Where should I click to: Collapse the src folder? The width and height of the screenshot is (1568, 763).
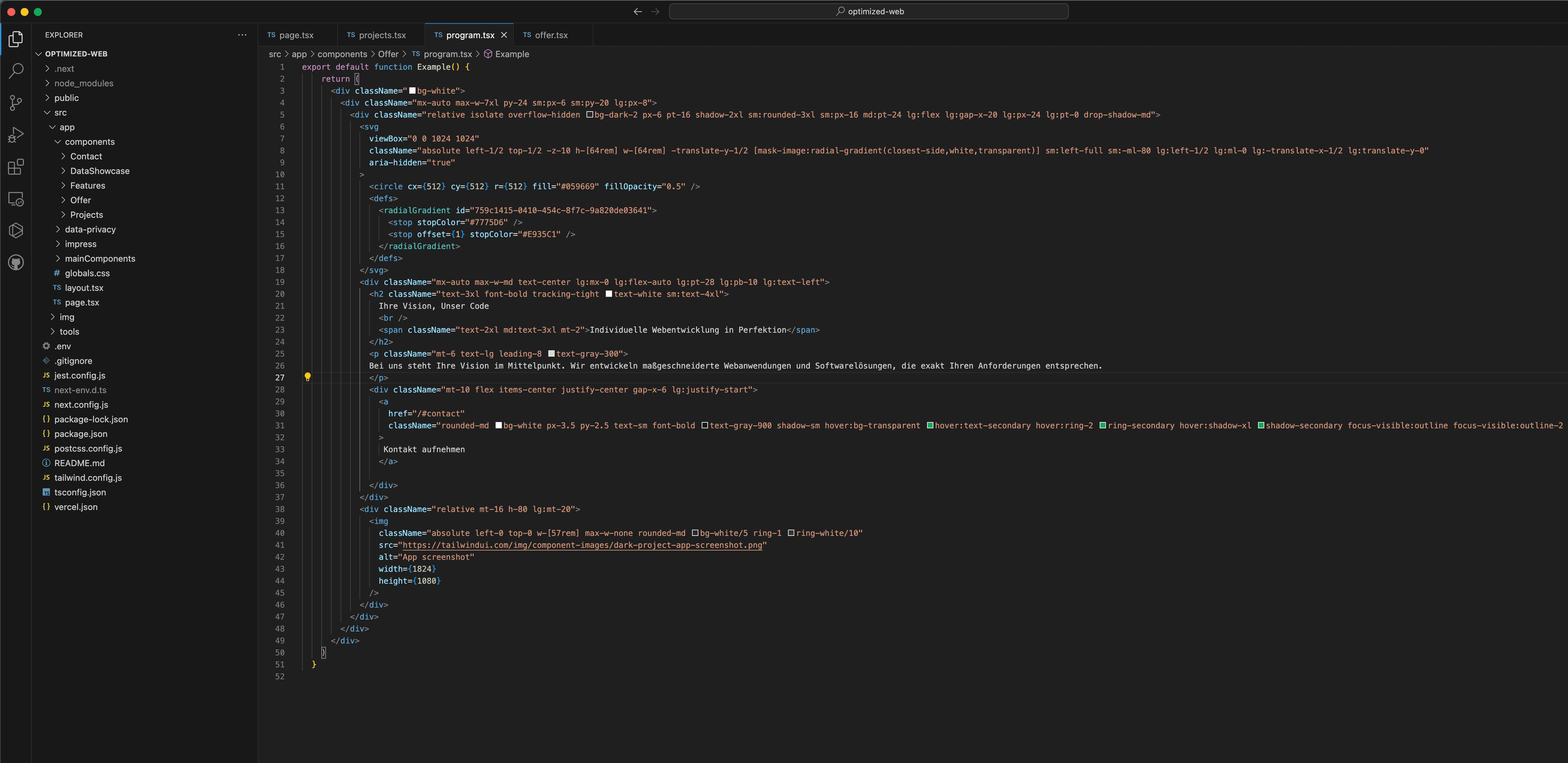[144, 113]
